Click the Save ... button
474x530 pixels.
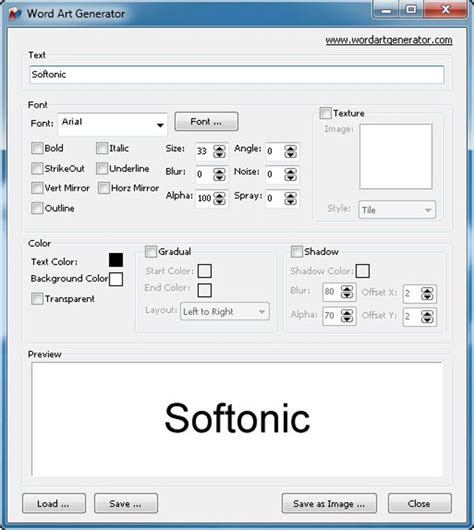[126, 503]
